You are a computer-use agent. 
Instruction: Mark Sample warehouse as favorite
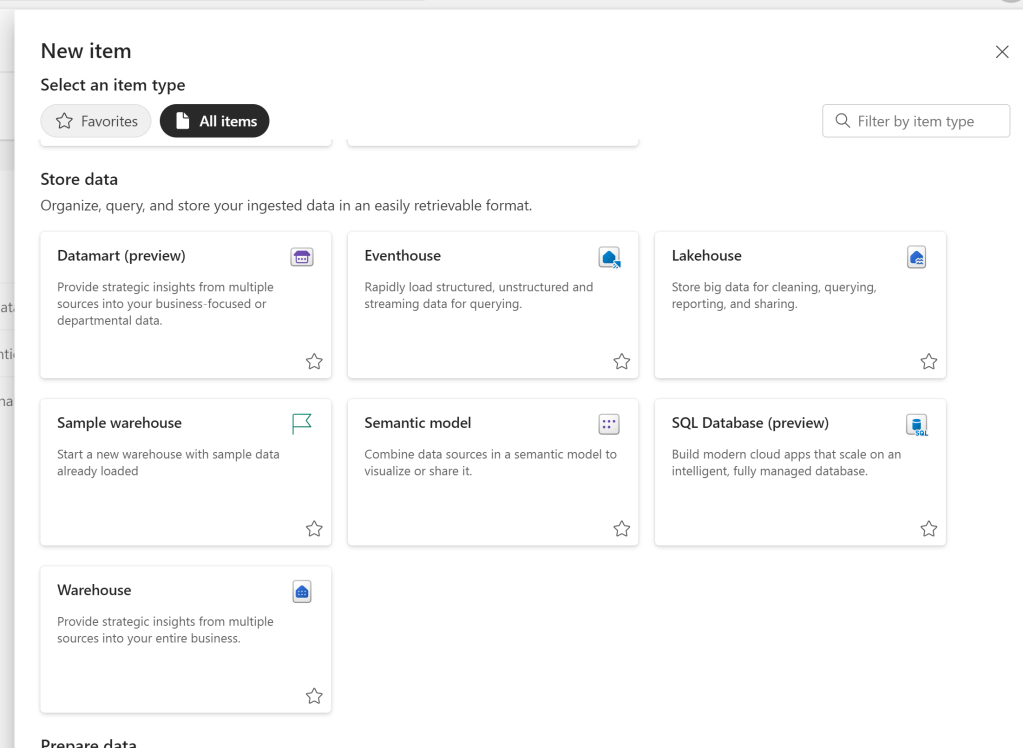point(314,529)
